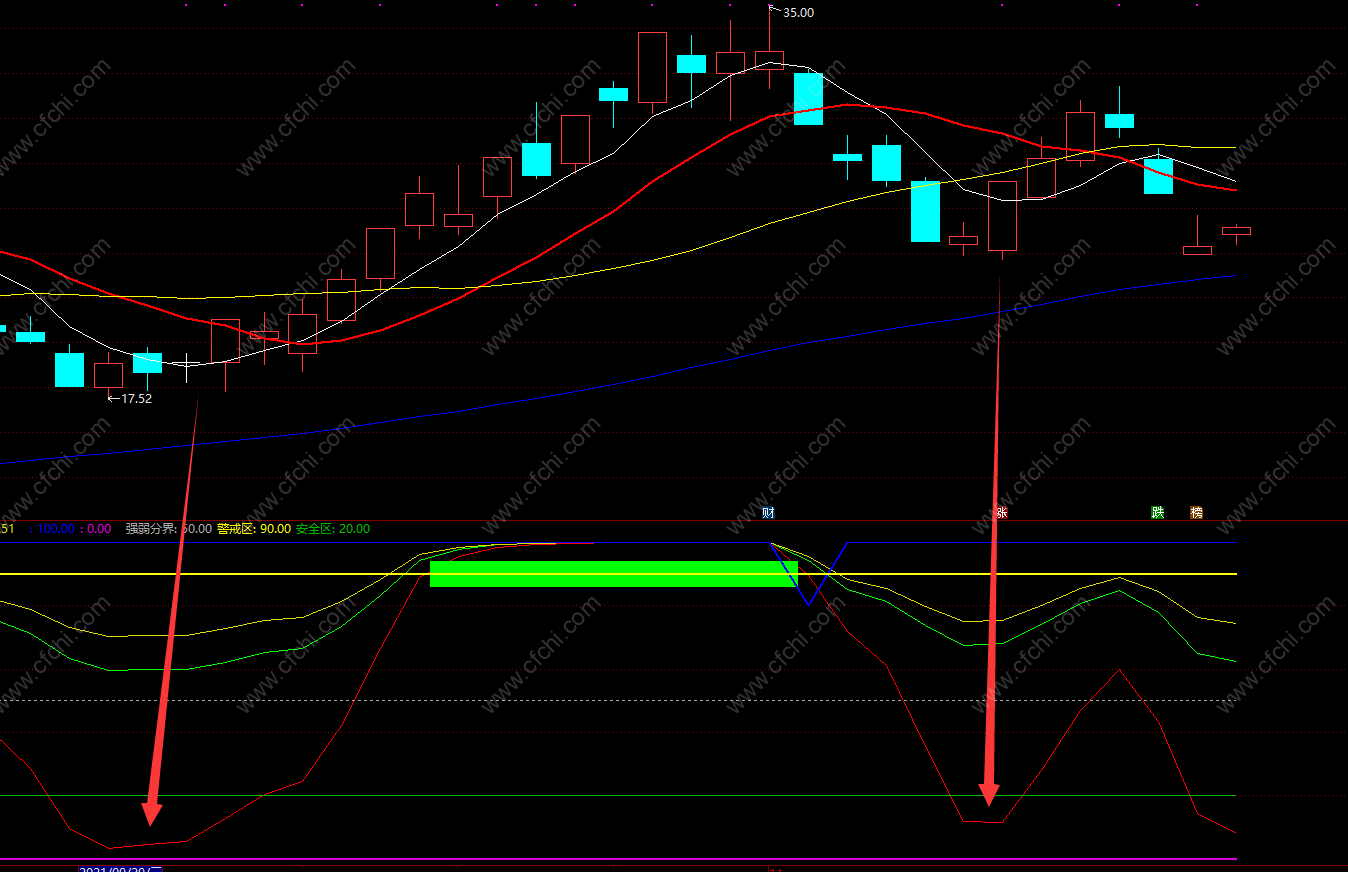Screen dimensions: 1348x872
Task: Select the 17.52 low price label
Action: pos(136,398)
